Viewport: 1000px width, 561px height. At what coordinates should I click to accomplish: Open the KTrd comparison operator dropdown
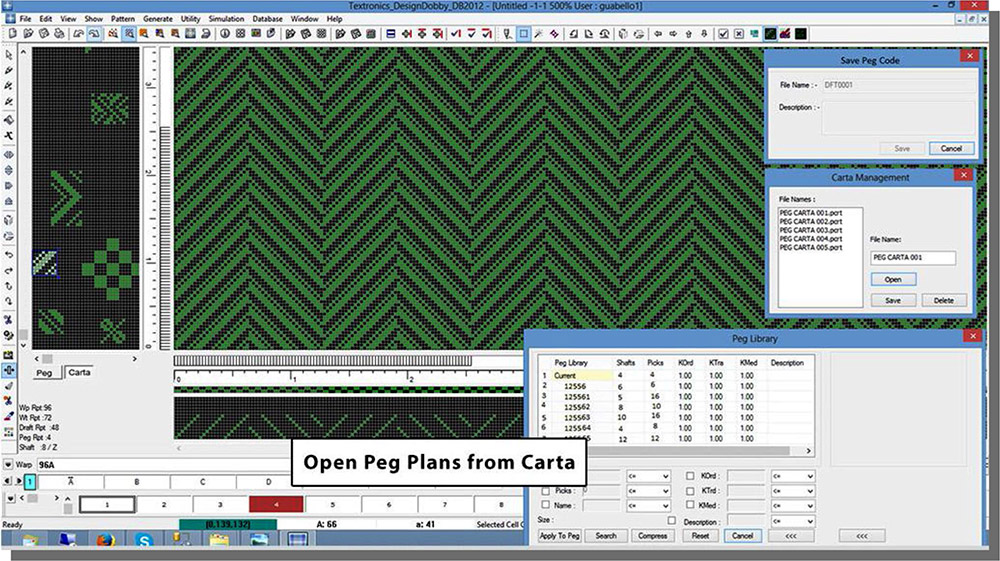pos(793,491)
